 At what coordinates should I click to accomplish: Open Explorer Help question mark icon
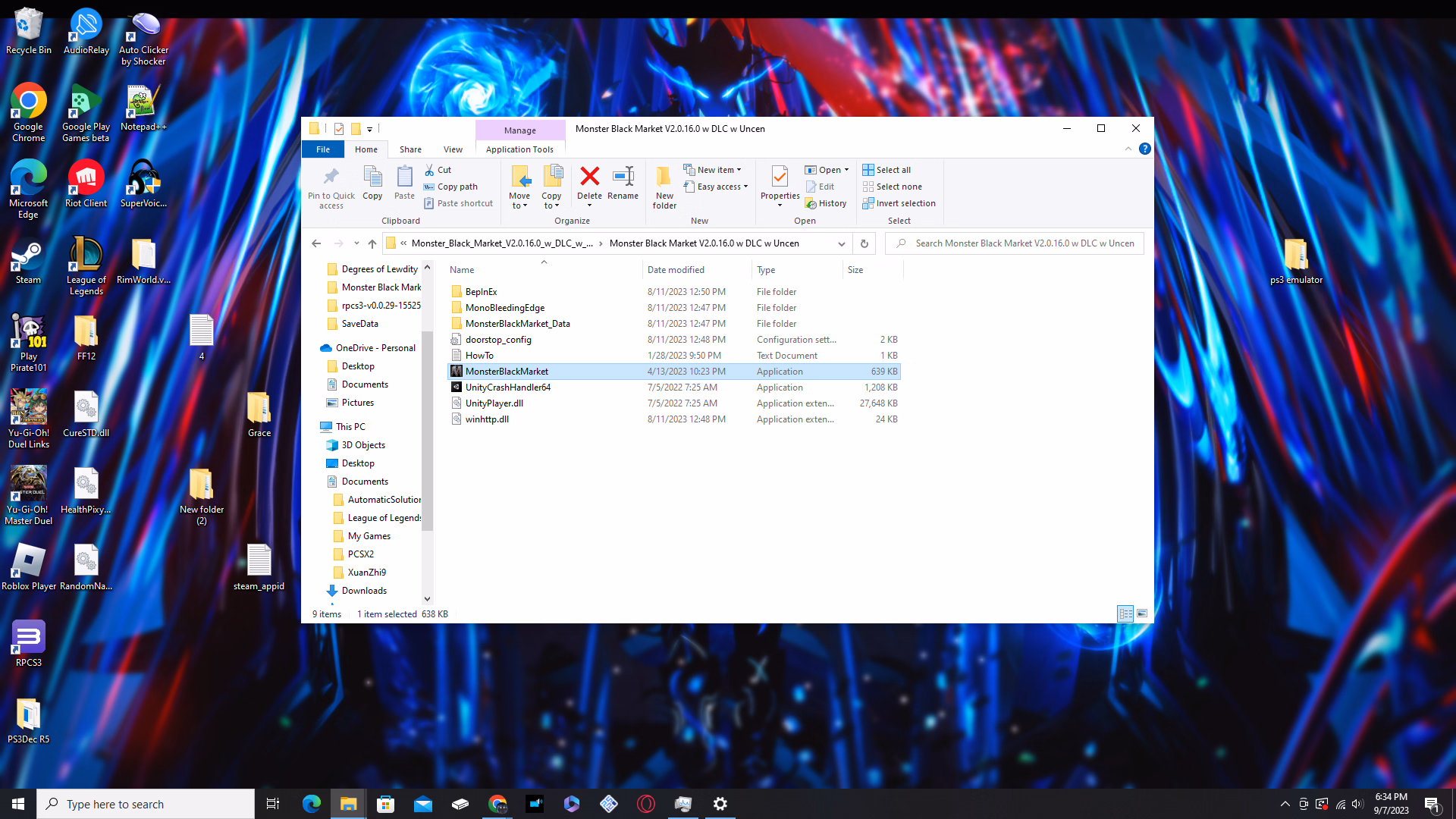point(1145,149)
